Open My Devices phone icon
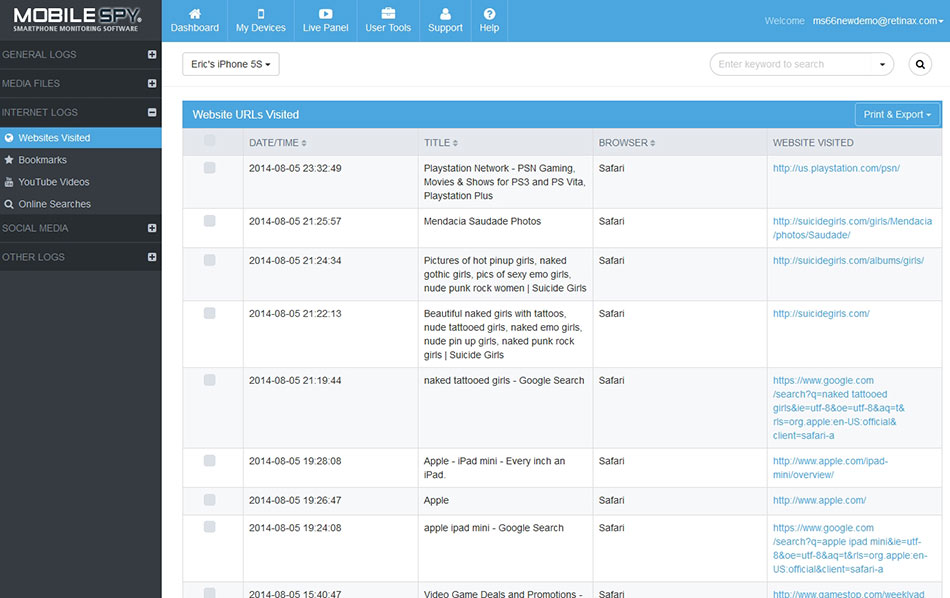Viewport: 950px width, 598px height. (260, 15)
